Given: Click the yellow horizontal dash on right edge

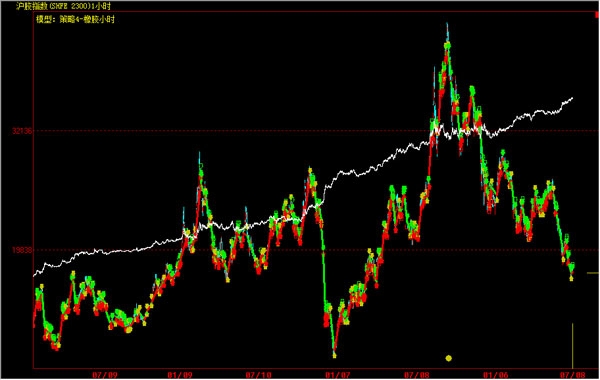Looking at the screenshot, I should [x=593, y=273].
